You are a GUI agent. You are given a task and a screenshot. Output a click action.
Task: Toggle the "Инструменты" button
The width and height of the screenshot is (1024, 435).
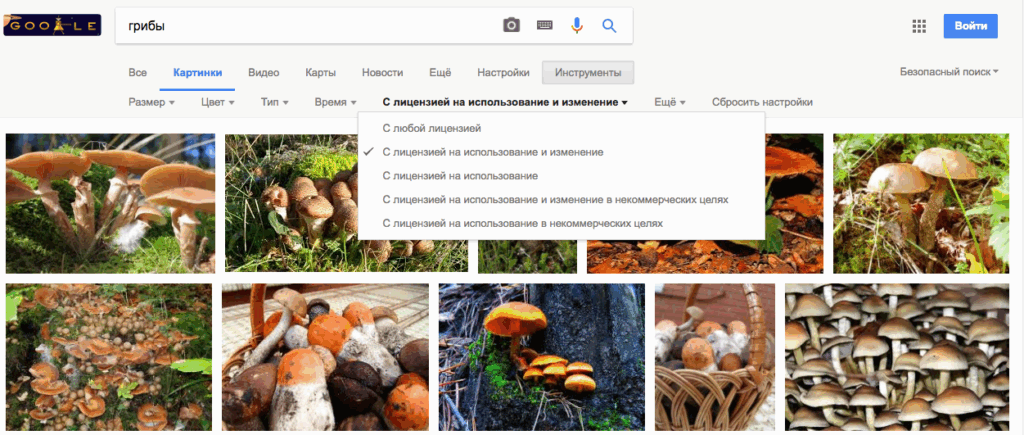(588, 73)
